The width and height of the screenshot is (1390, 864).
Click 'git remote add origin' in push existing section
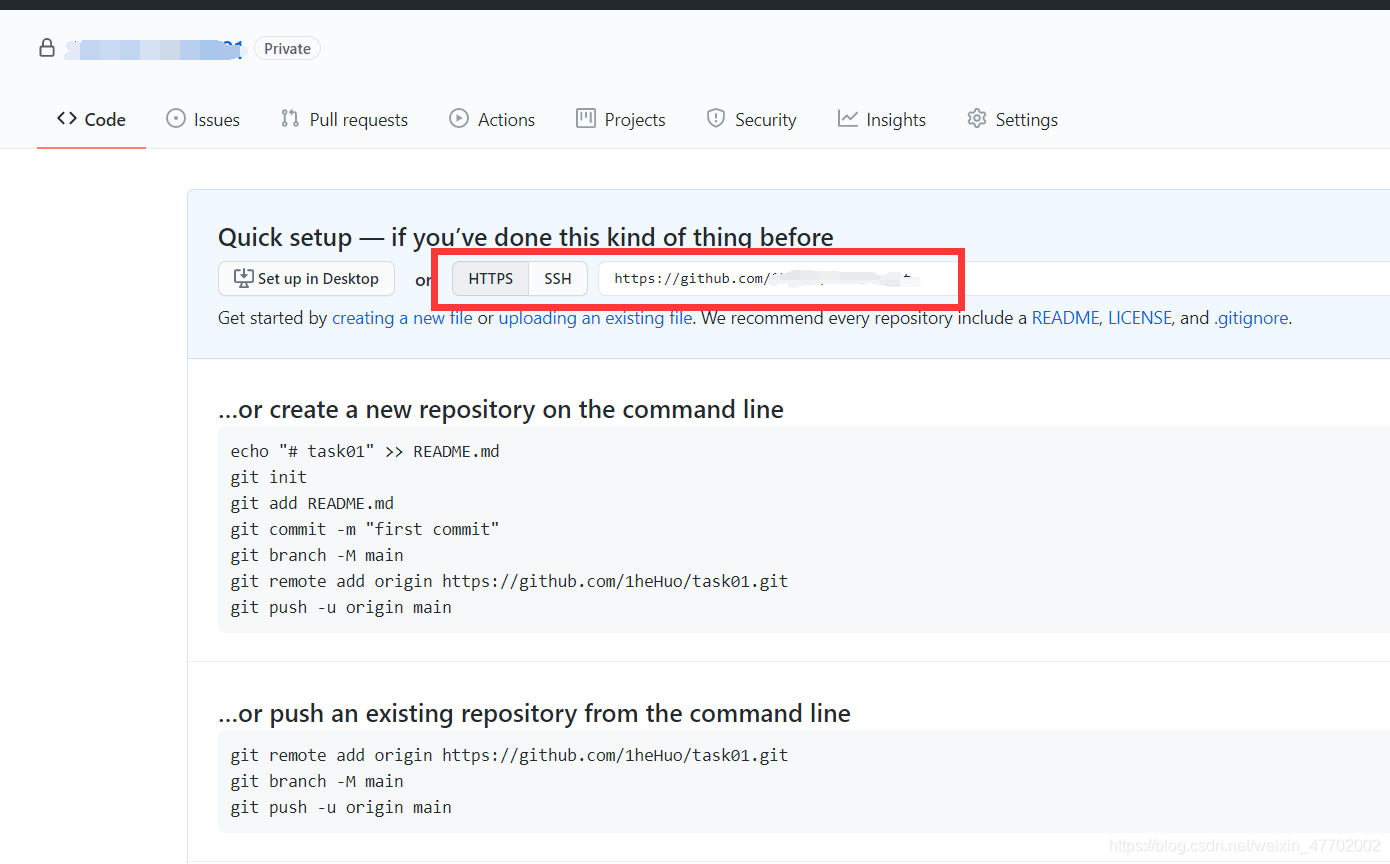click(x=509, y=755)
